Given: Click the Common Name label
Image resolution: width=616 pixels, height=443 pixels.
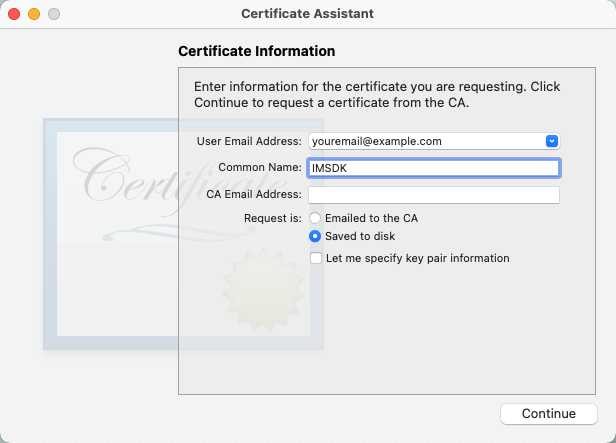Looking at the screenshot, I should pyautogui.click(x=260, y=167).
